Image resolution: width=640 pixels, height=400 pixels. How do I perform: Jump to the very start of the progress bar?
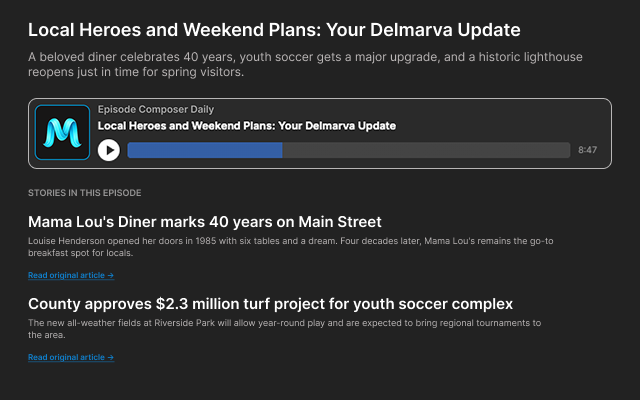(129, 150)
